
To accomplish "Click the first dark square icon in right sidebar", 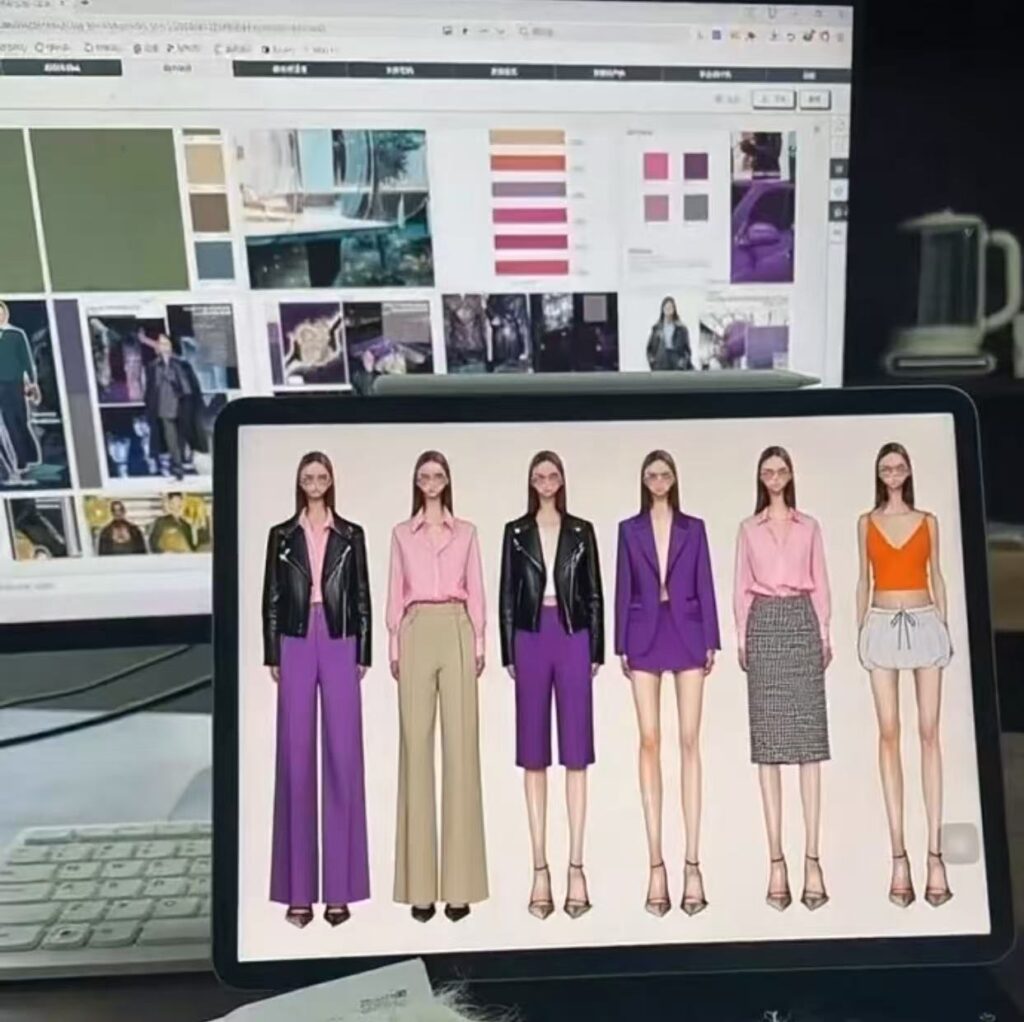I will pyautogui.click(x=838, y=168).
